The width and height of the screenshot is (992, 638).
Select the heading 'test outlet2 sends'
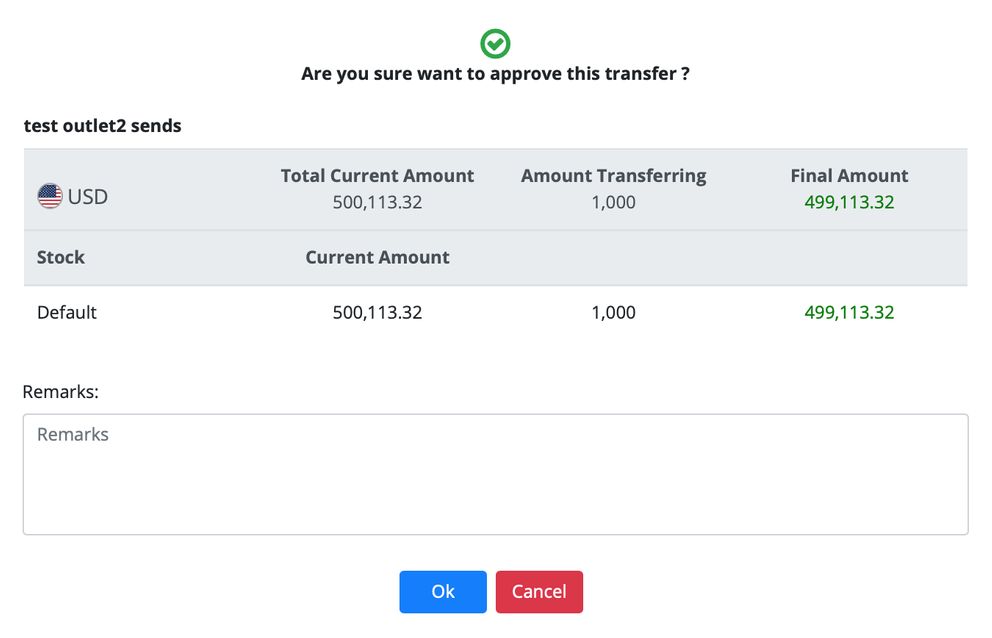[x=101, y=125]
